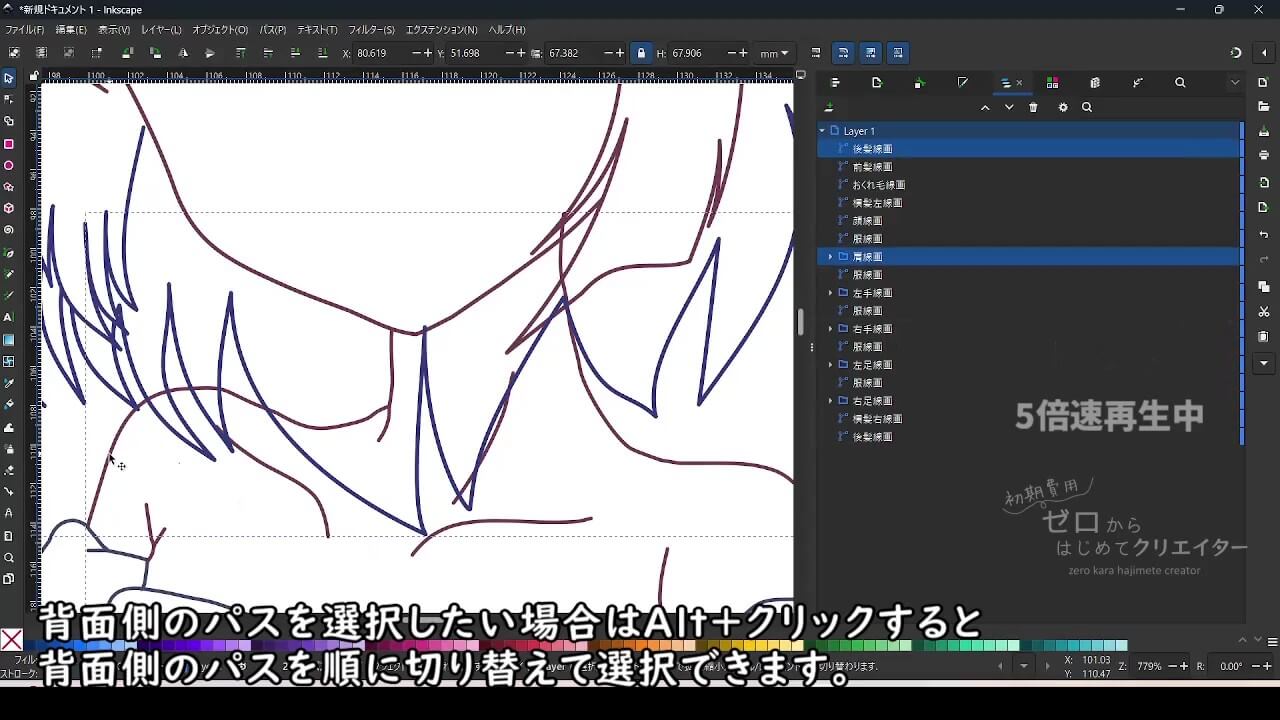Viewport: 1280px width, 720px height.
Task: Select the おくれ毛線画 path in the layers list
Action: coord(878,185)
